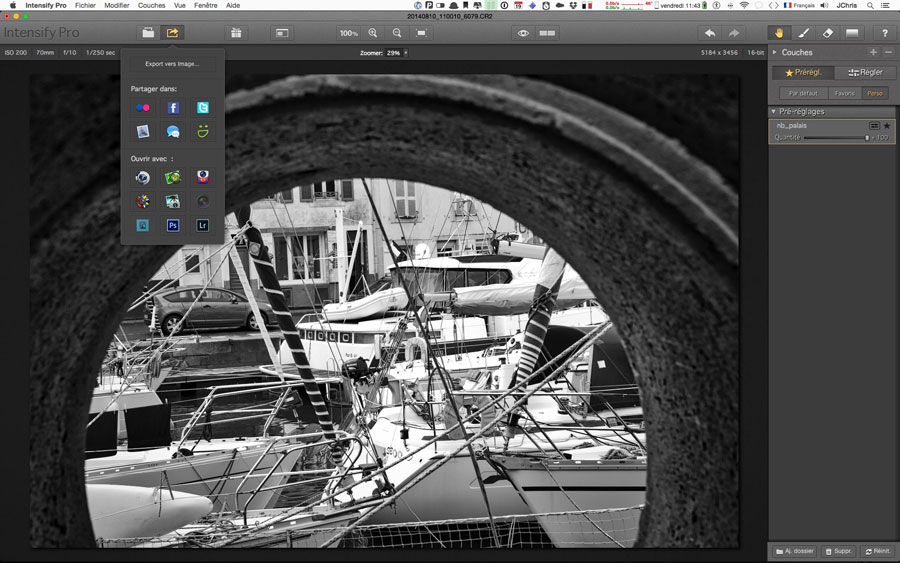Expand the Couches panel
The width and height of the screenshot is (900, 563).
775,52
